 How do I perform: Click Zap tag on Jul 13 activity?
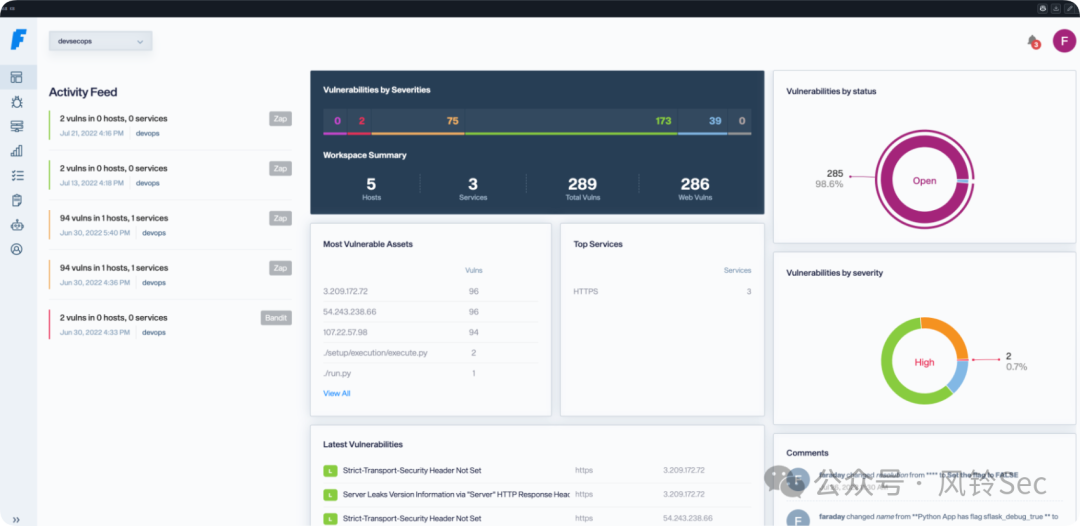280,169
